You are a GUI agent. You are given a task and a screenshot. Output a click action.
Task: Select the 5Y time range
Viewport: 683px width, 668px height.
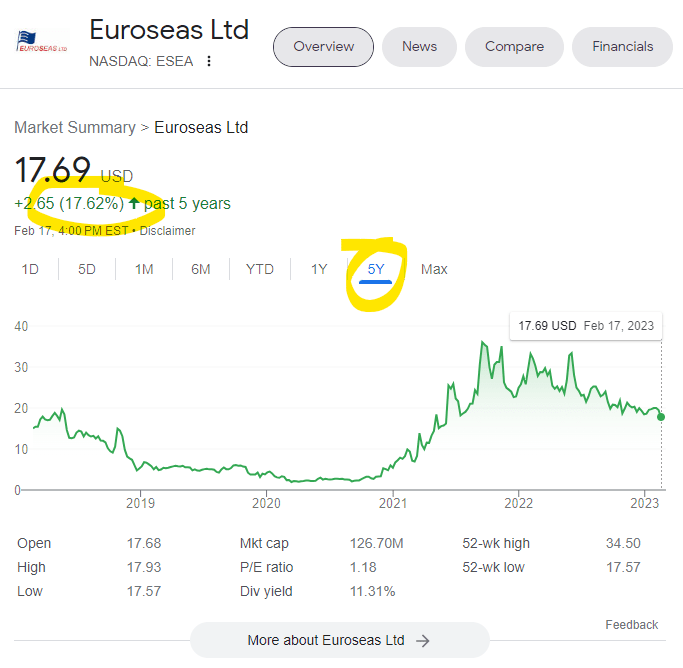[376, 269]
